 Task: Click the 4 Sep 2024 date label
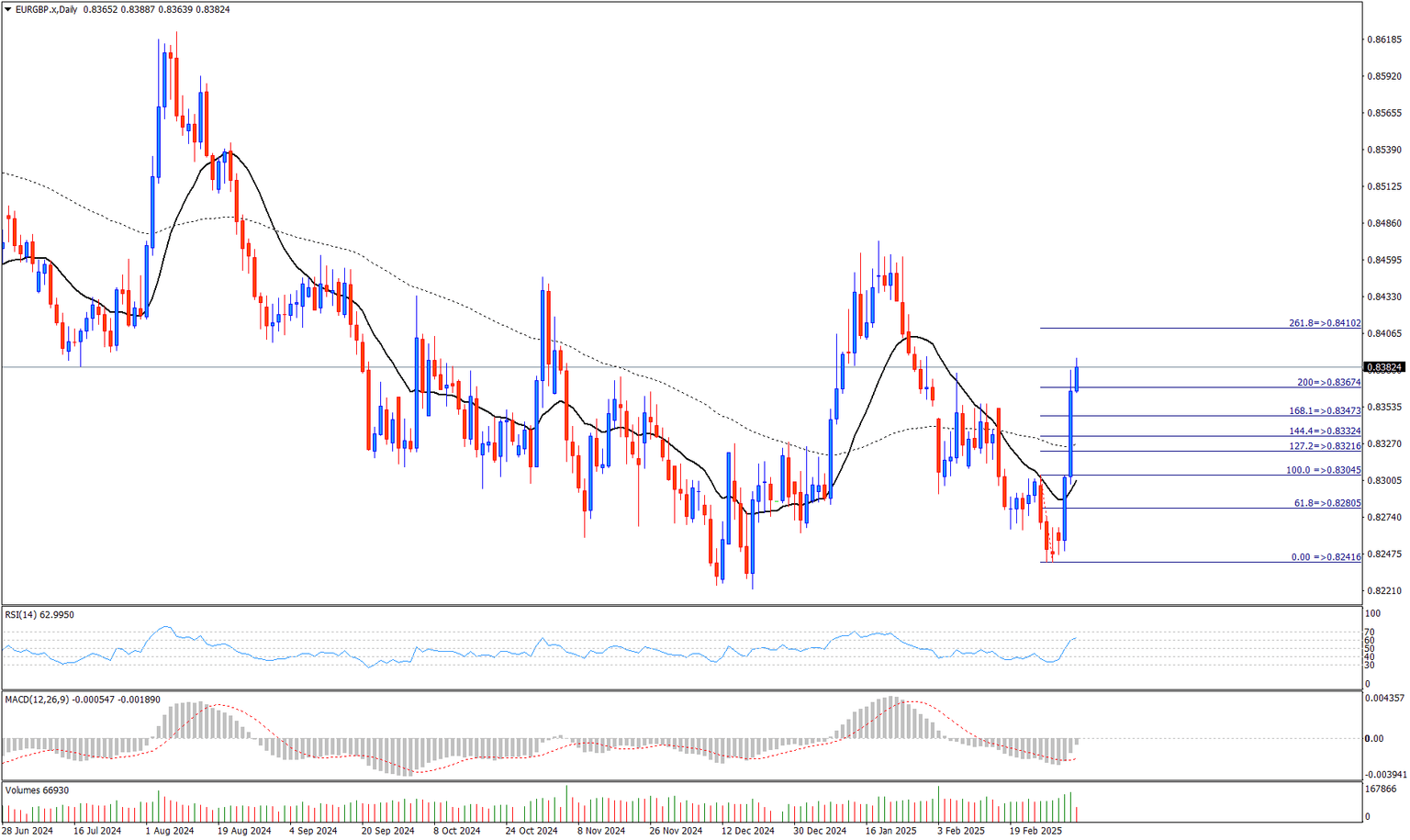pos(314,831)
